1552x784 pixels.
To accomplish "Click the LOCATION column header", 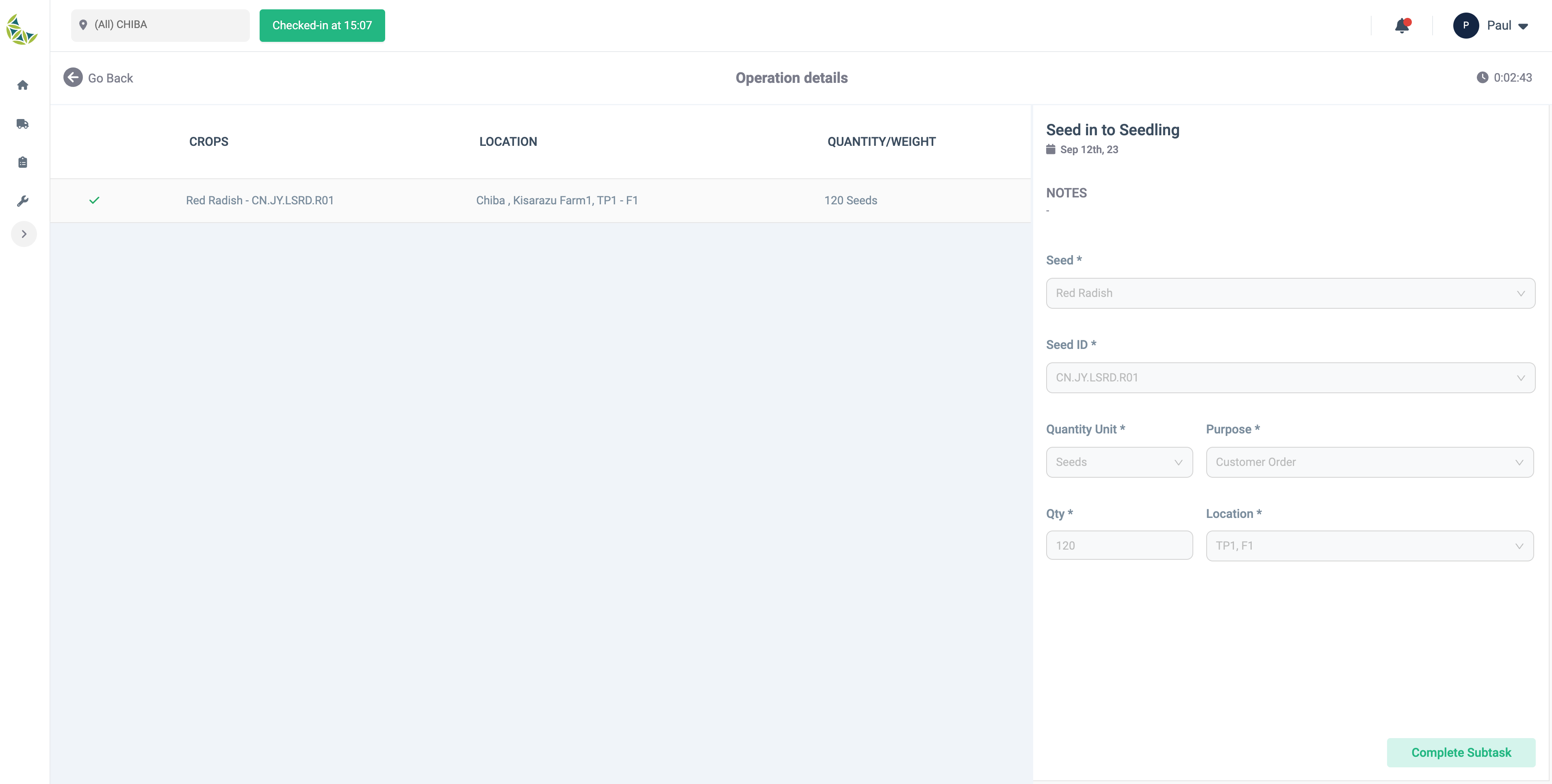I will (x=508, y=142).
